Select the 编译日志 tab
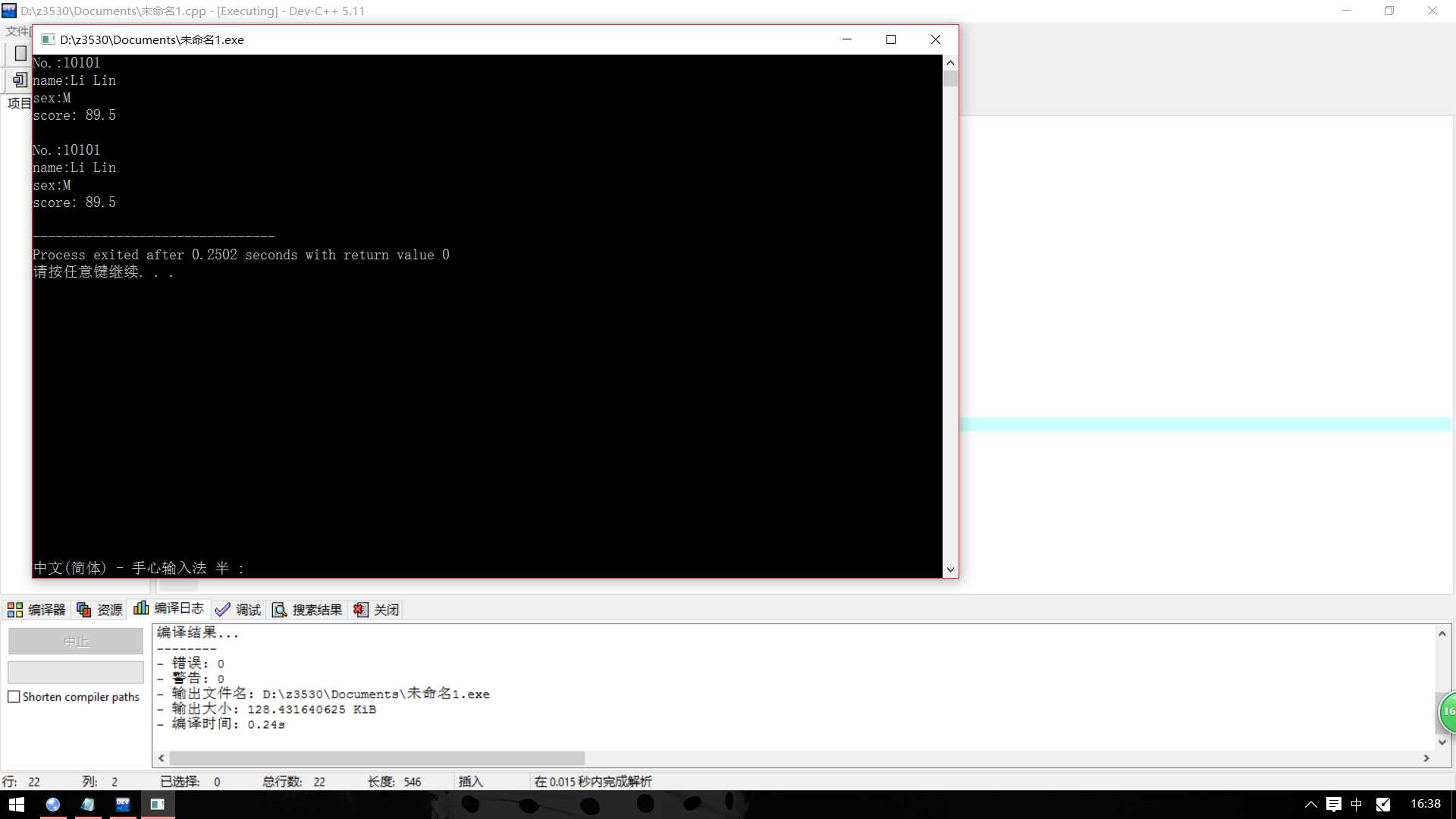 [x=169, y=608]
